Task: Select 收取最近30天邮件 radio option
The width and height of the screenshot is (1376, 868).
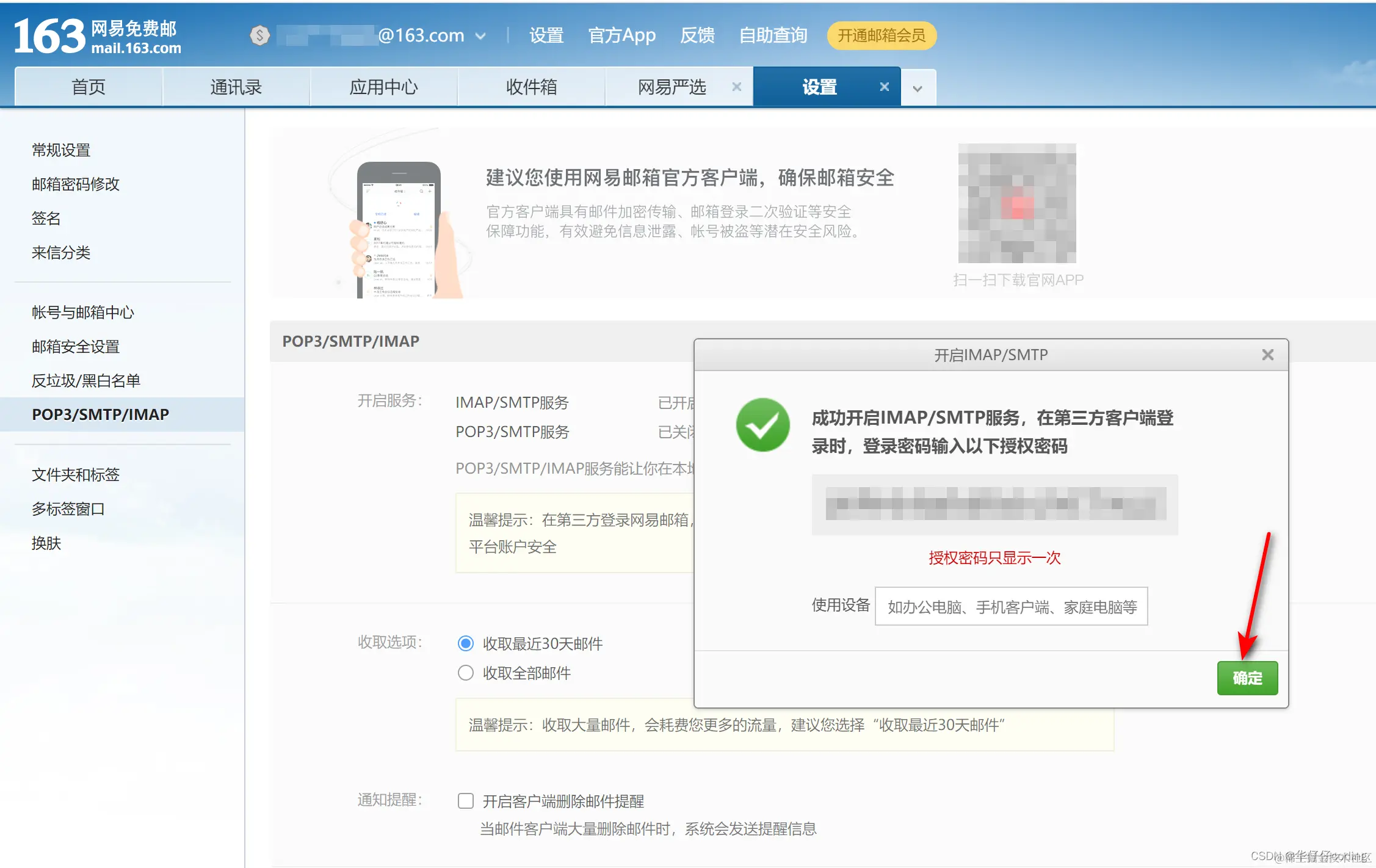Action: pos(466,643)
